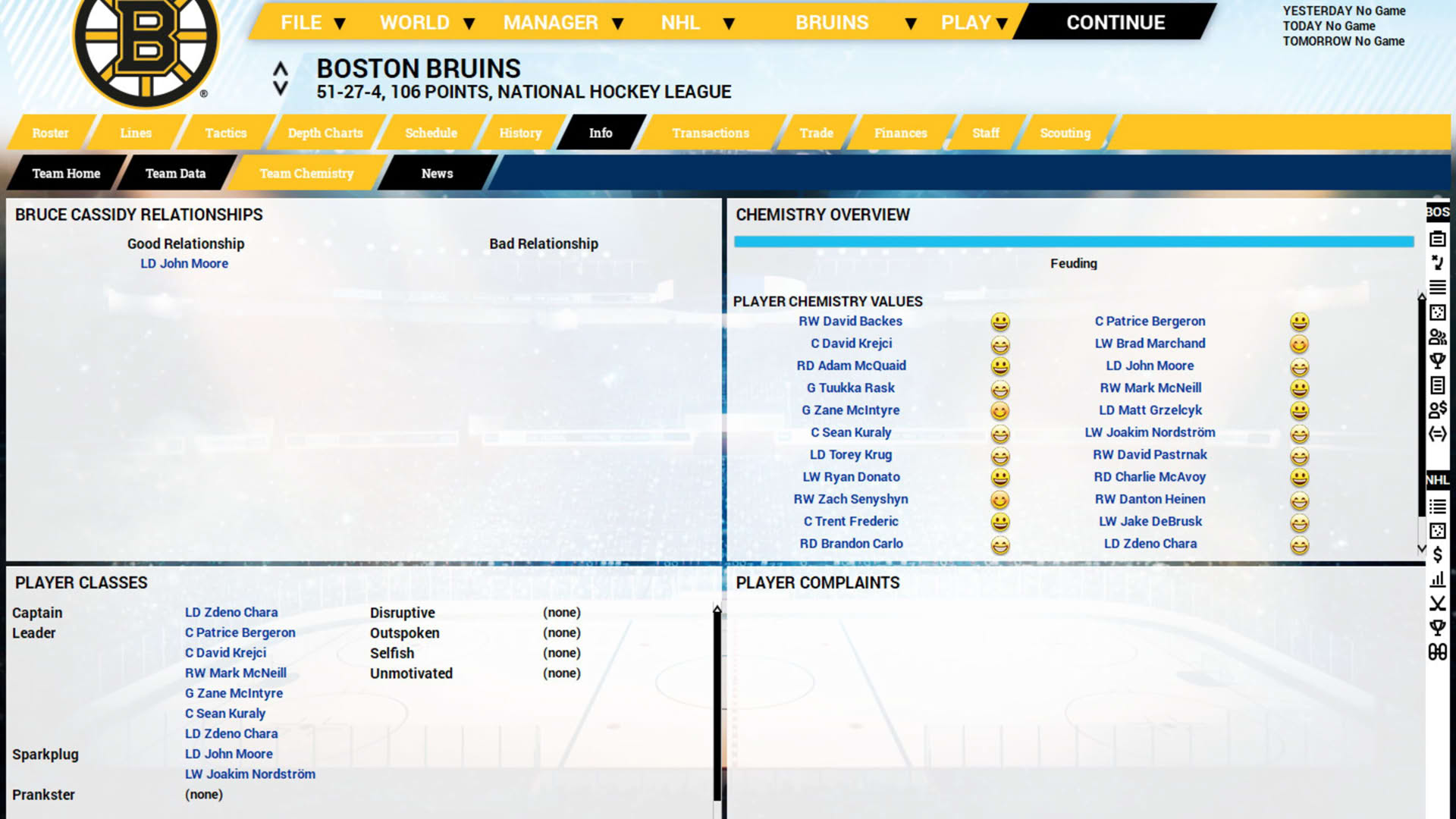
Task: Click the NHL binoculars scouting icon
Action: click(1437, 651)
